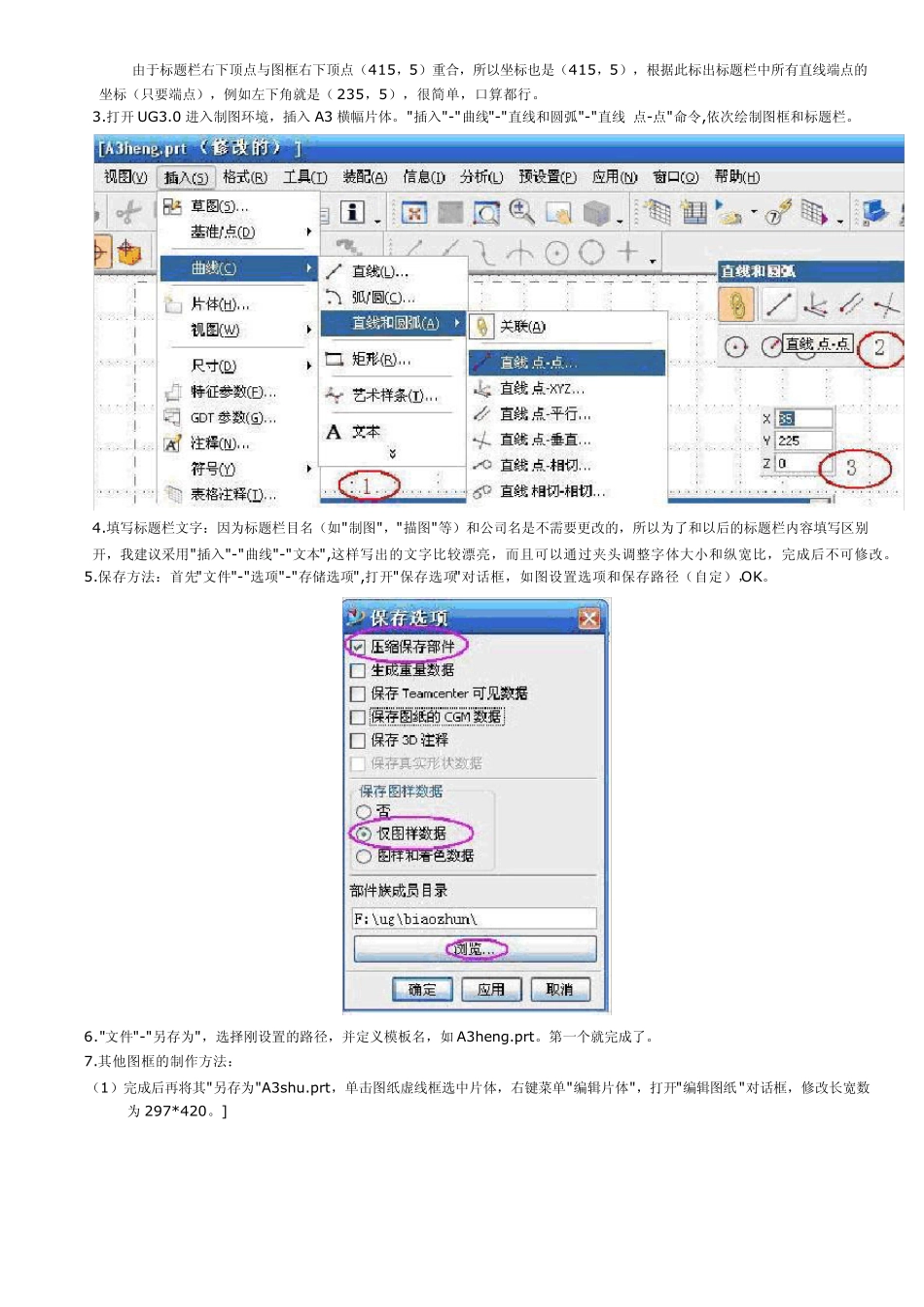The width and height of the screenshot is (924, 1307).
Task: Click the Z coordinate input field
Action: click(x=803, y=464)
